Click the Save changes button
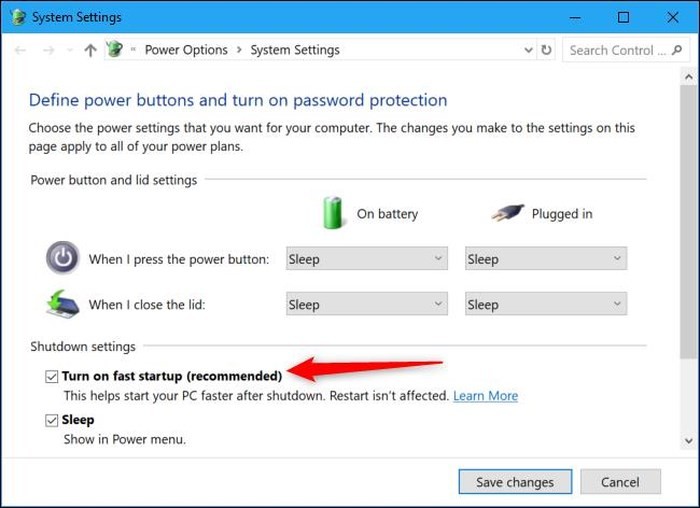This screenshot has width=700, height=508. (x=514, y=482)
